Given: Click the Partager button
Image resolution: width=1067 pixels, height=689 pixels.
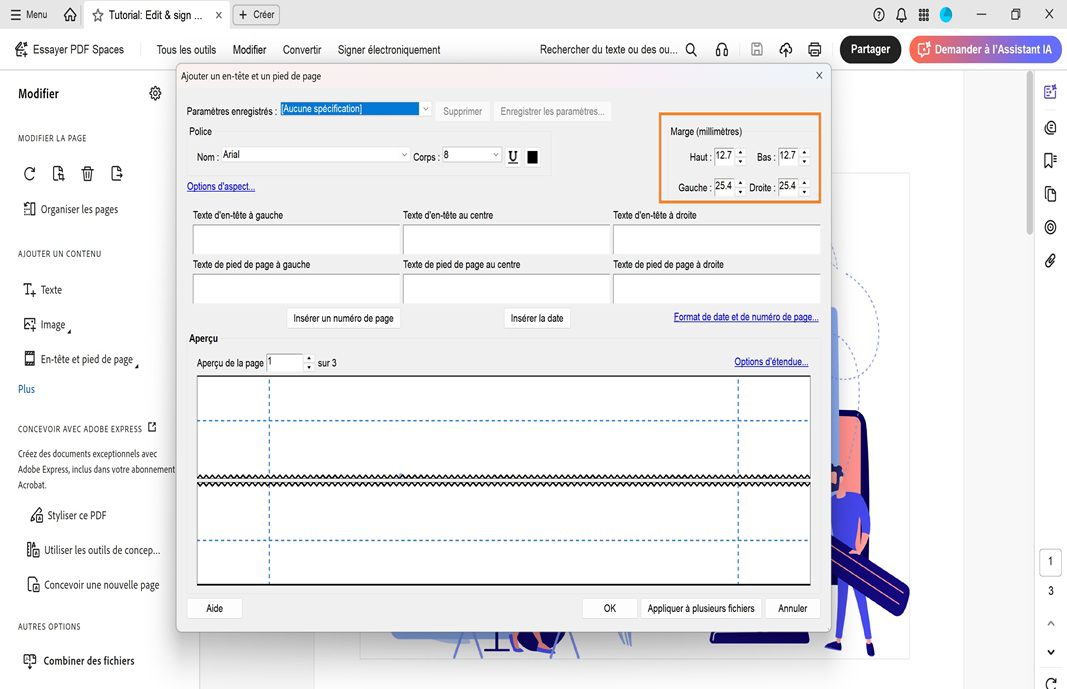Looking at the screenshot, I should tap(870, 49).
